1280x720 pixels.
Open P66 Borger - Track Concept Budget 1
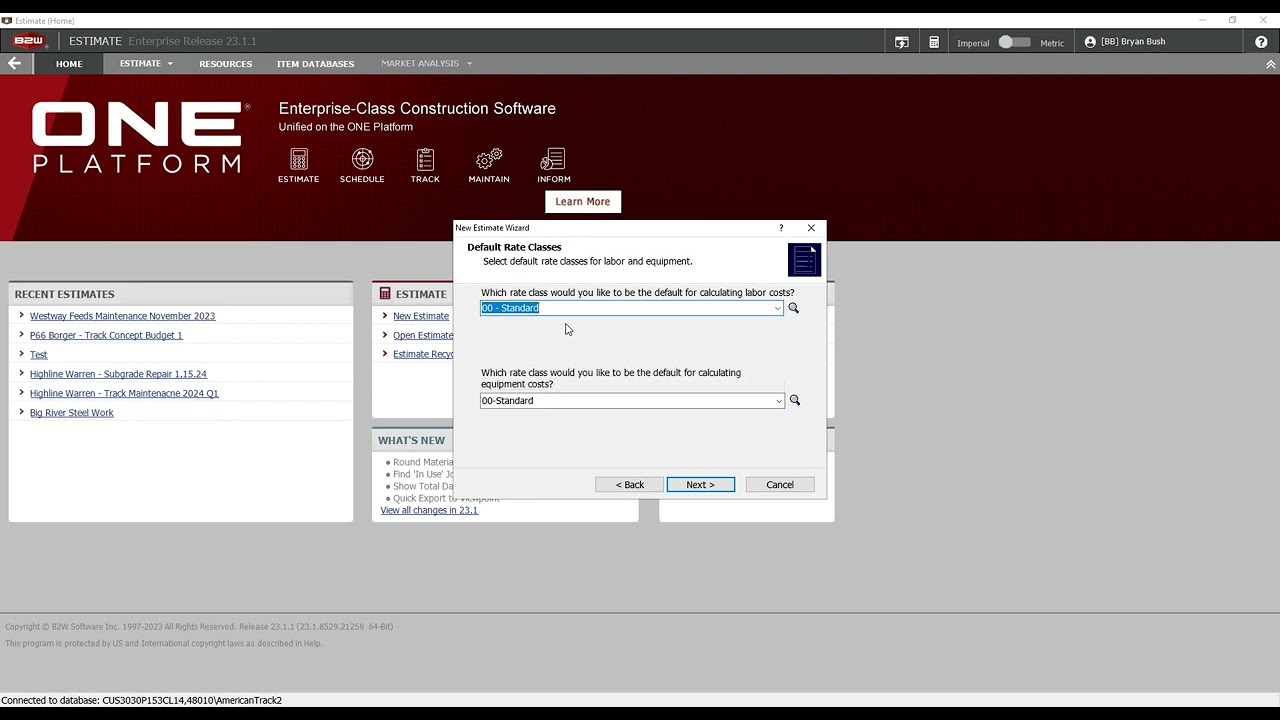click(106, 335)
